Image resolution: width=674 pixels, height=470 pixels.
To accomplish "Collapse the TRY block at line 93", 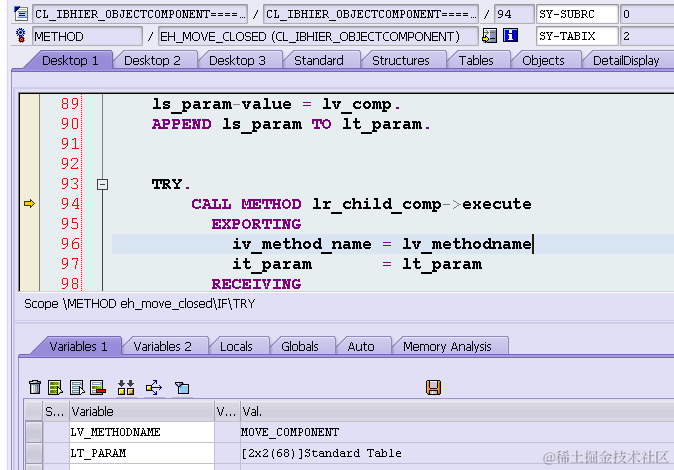I will pyautogui.click(x=102, y=184).
